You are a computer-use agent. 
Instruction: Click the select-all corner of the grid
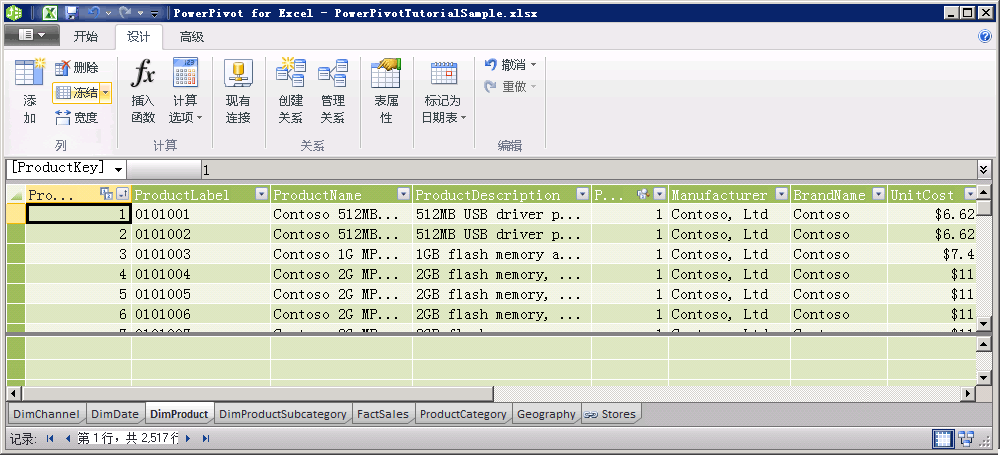pos(16,195)
